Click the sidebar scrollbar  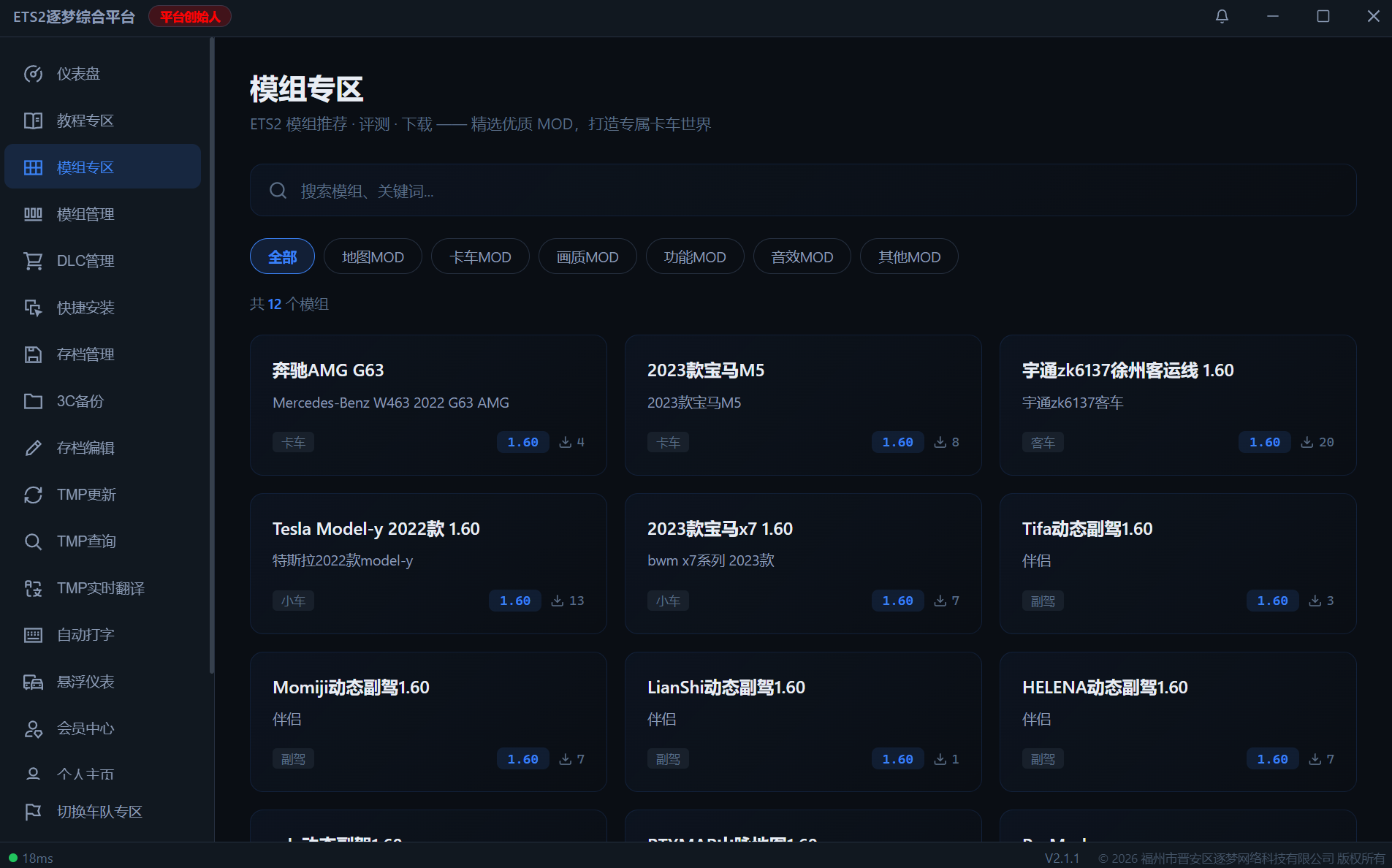click(x=212, y=356)
